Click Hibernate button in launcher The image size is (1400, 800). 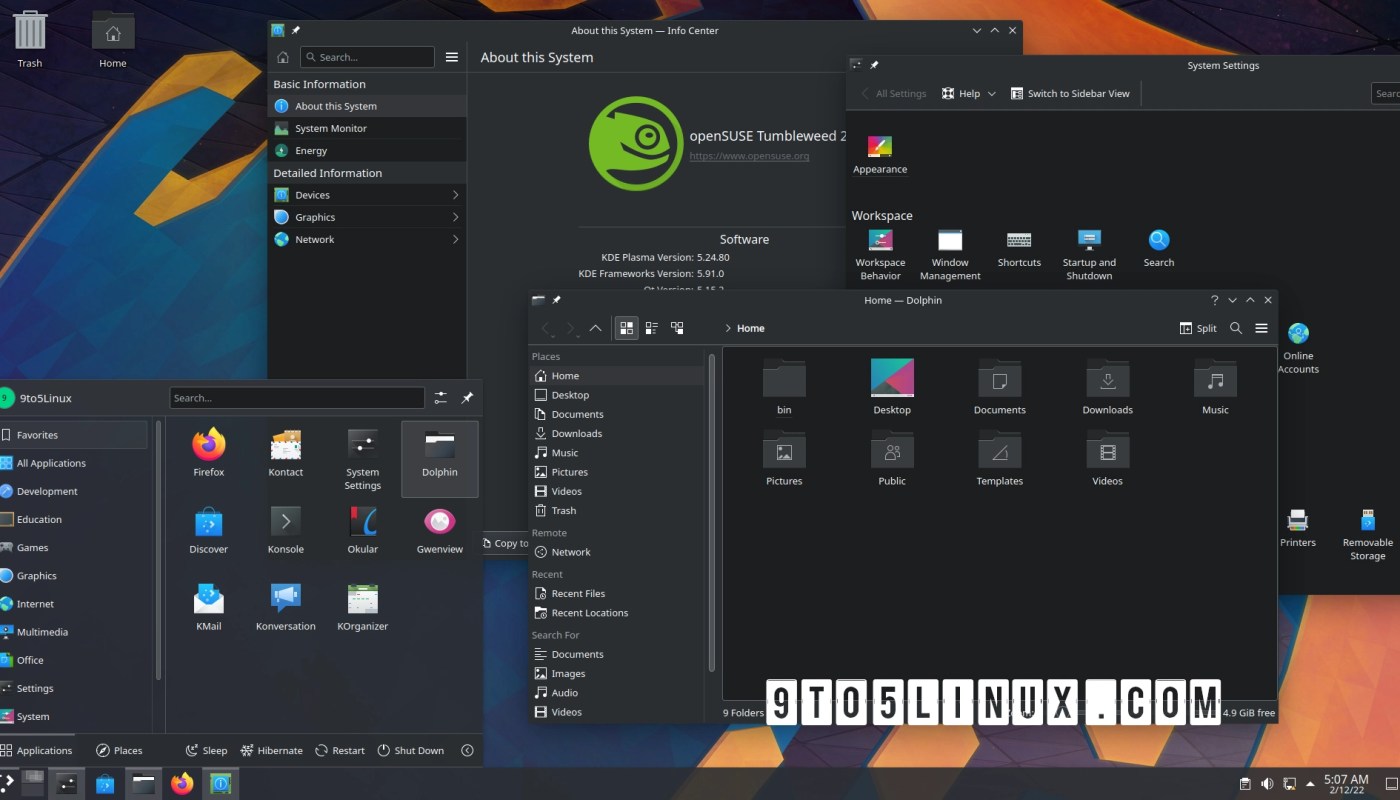coord(270,750)
